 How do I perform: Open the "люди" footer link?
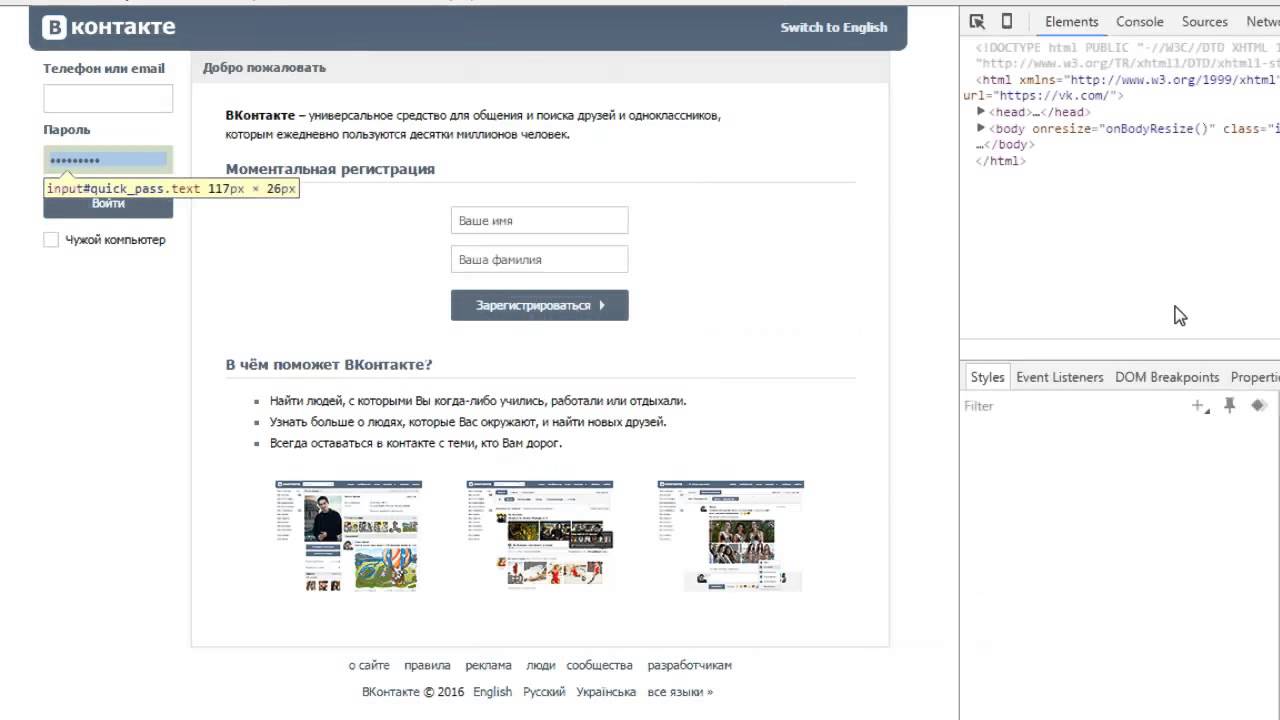540,665
